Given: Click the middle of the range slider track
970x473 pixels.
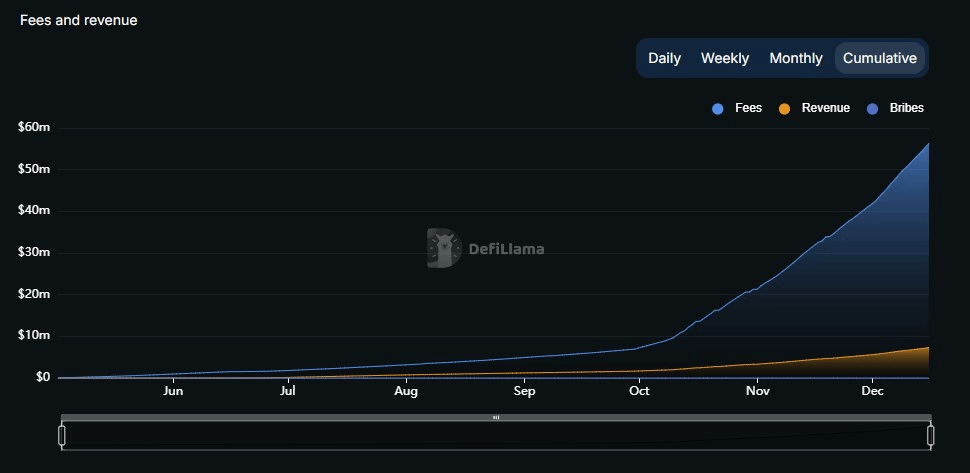Looking at the screenshot, I should click(x=496, y=436).
